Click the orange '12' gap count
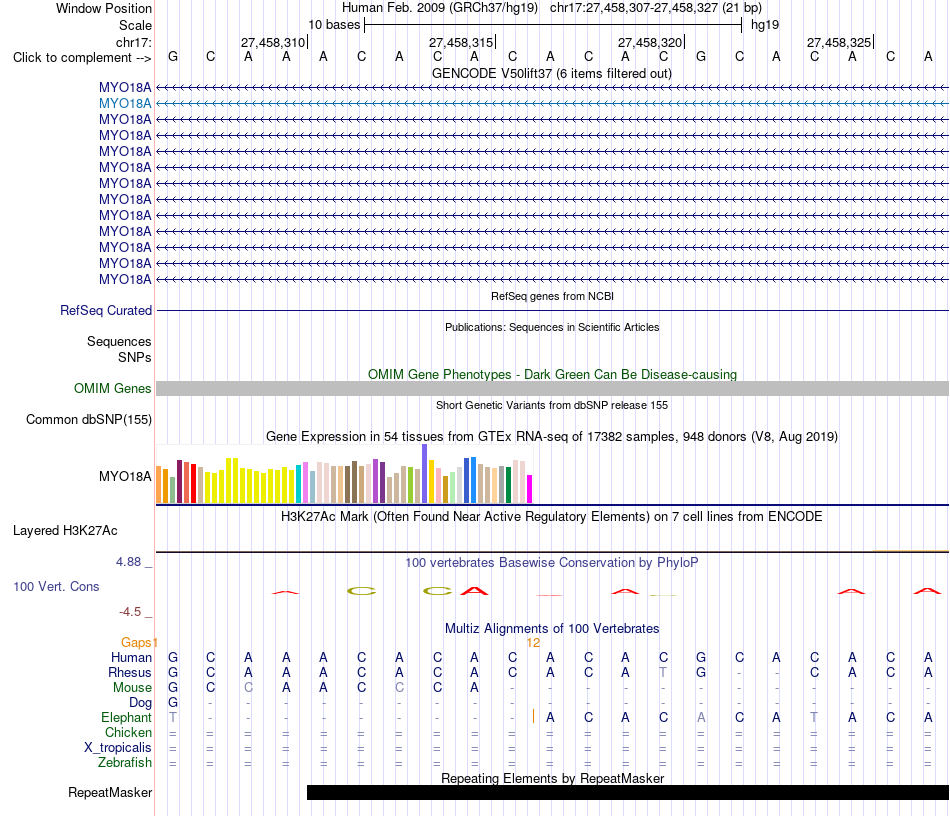 click(533, 643)
